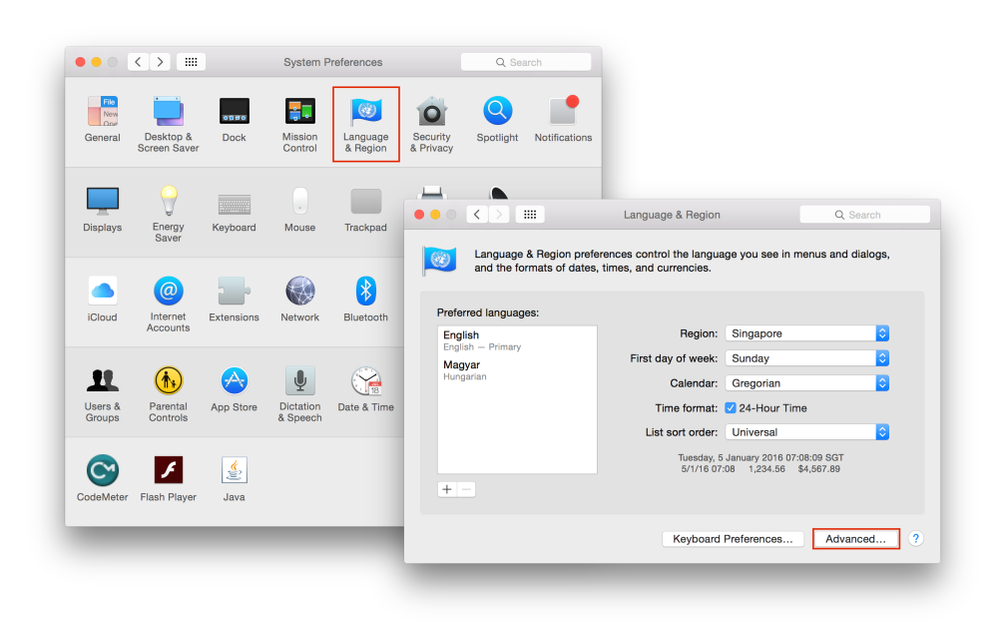Open Language & Region in System Preferences

[x=366, y=124]
